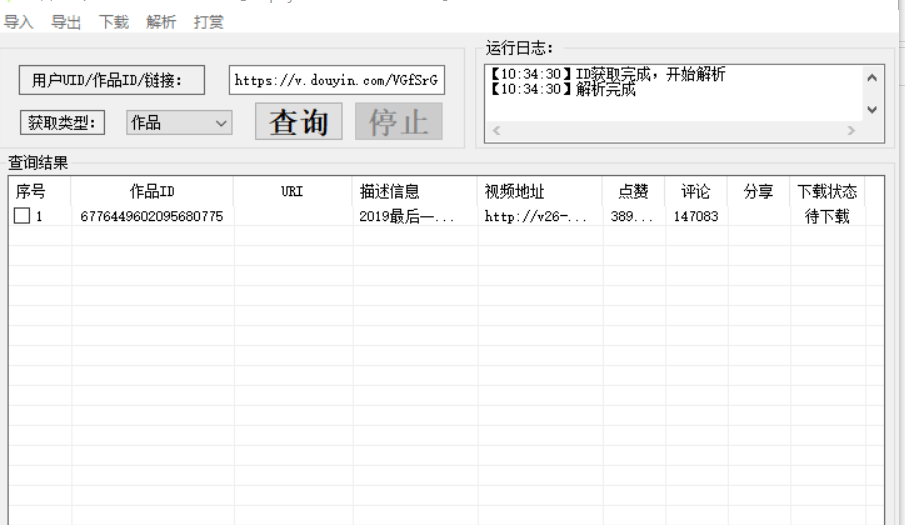Click the 用户UID/作品ID/链接 label button
Screen dimensions: 905x525
(x=112, y=81)
